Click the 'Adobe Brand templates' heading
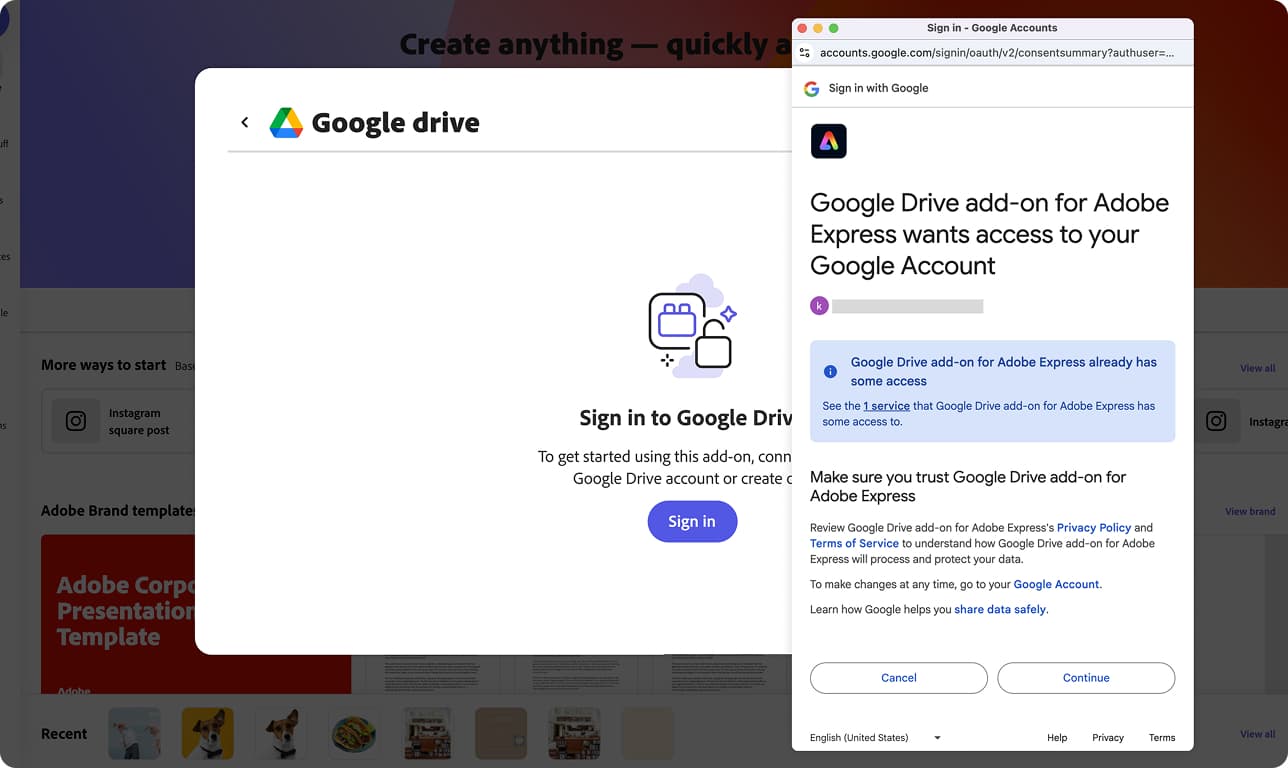This screenshot has height=768, width=1288. tap(118, 511)
